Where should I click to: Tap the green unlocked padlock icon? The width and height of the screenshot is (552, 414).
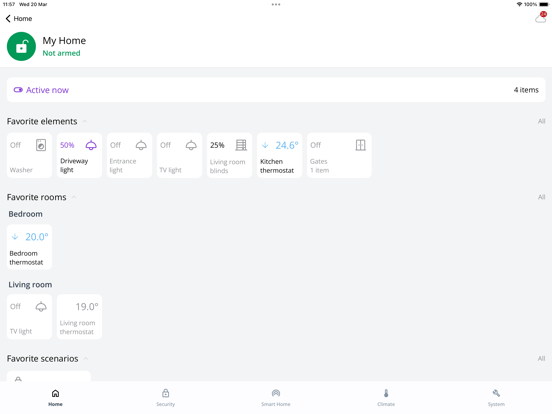21,46
